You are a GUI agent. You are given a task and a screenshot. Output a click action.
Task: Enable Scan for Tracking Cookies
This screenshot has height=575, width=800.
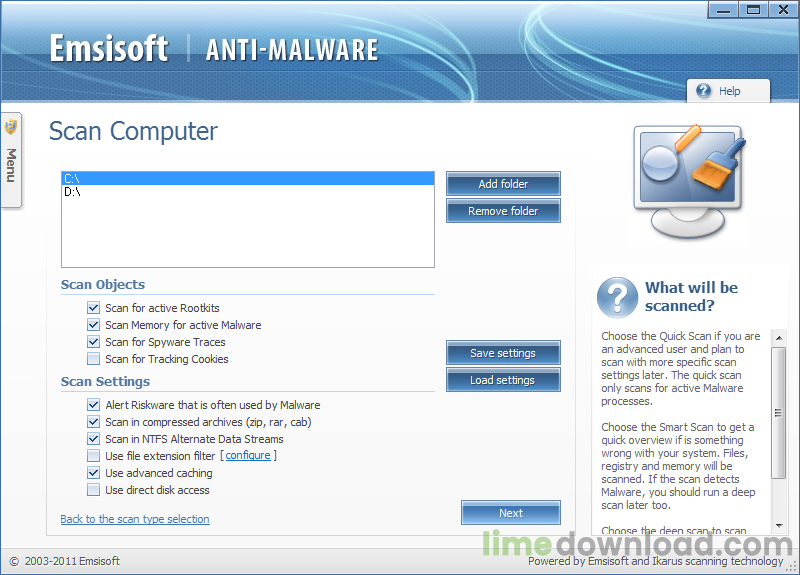click(x=93, y=359)
